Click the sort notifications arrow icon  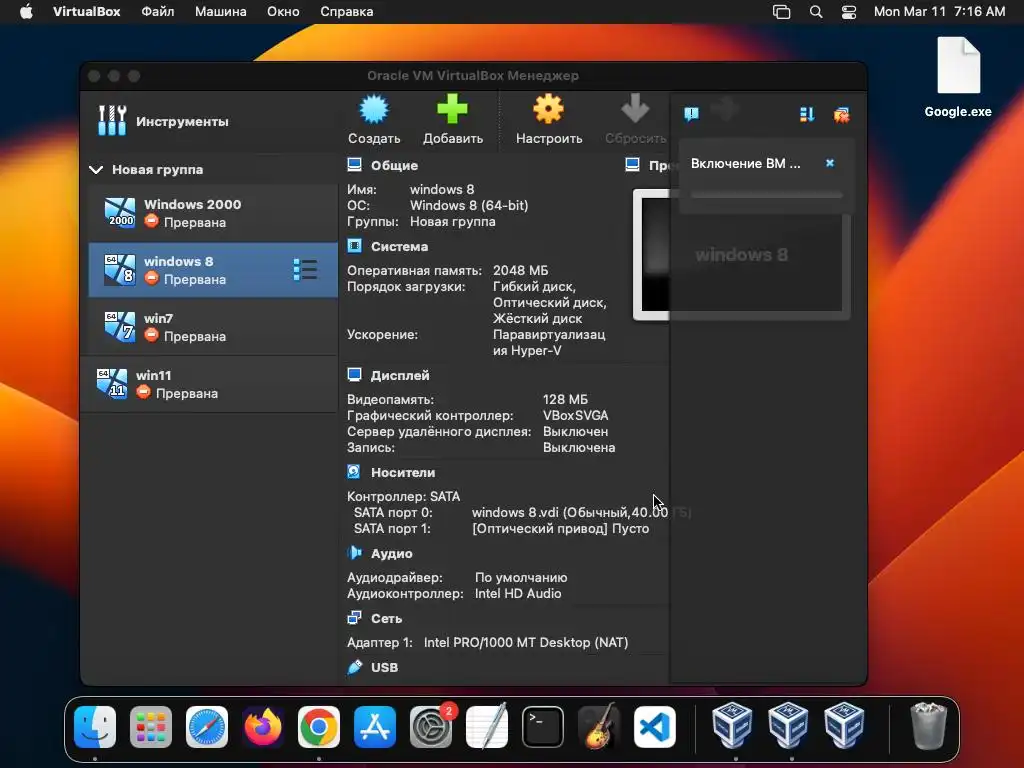pos(807,115)
